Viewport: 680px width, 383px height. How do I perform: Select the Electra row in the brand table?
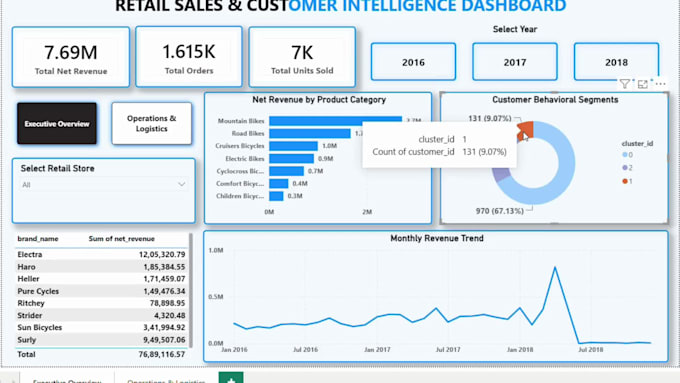pyautogui.click(x=101, y=254)
